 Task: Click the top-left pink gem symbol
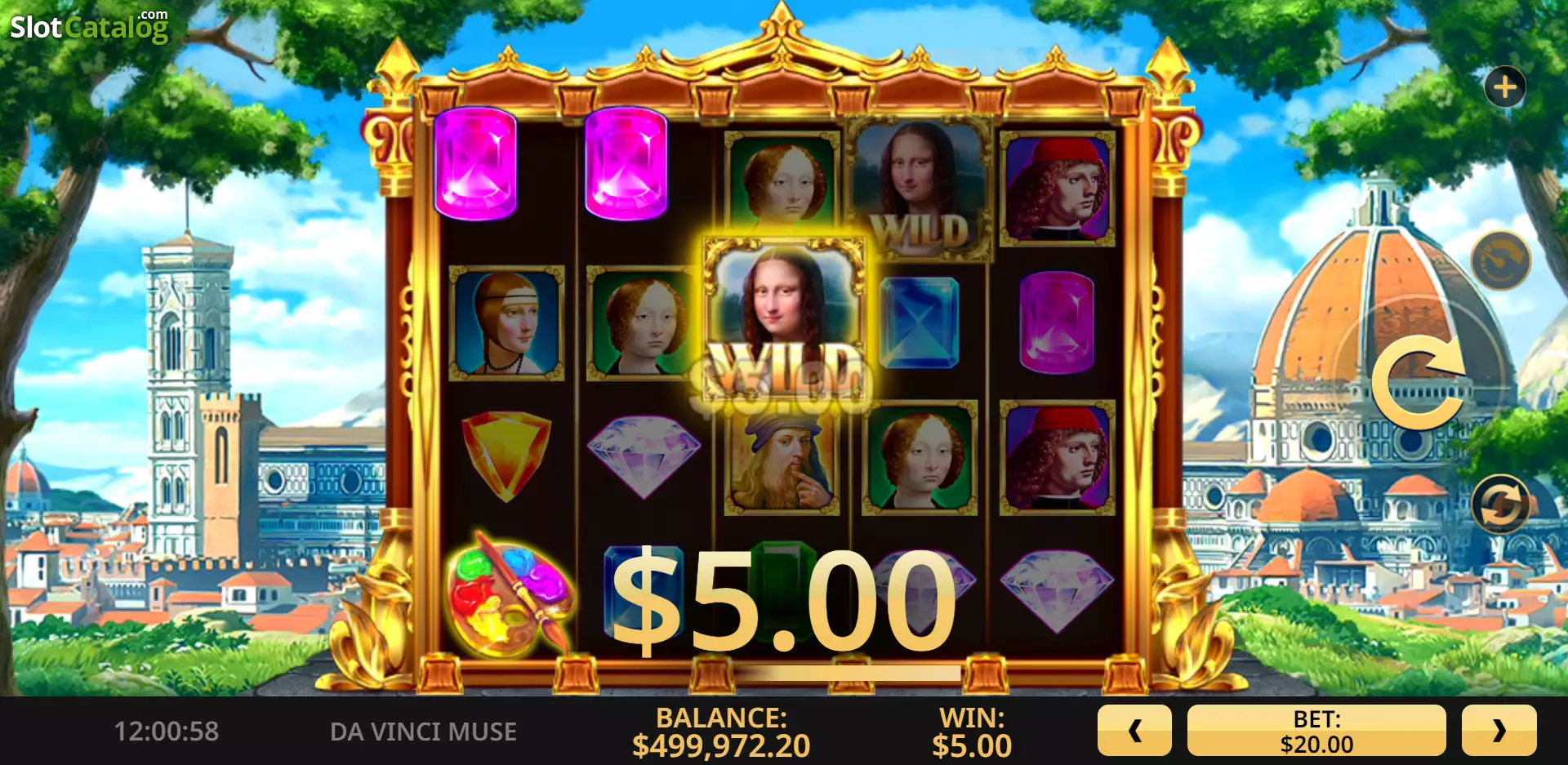475,163
